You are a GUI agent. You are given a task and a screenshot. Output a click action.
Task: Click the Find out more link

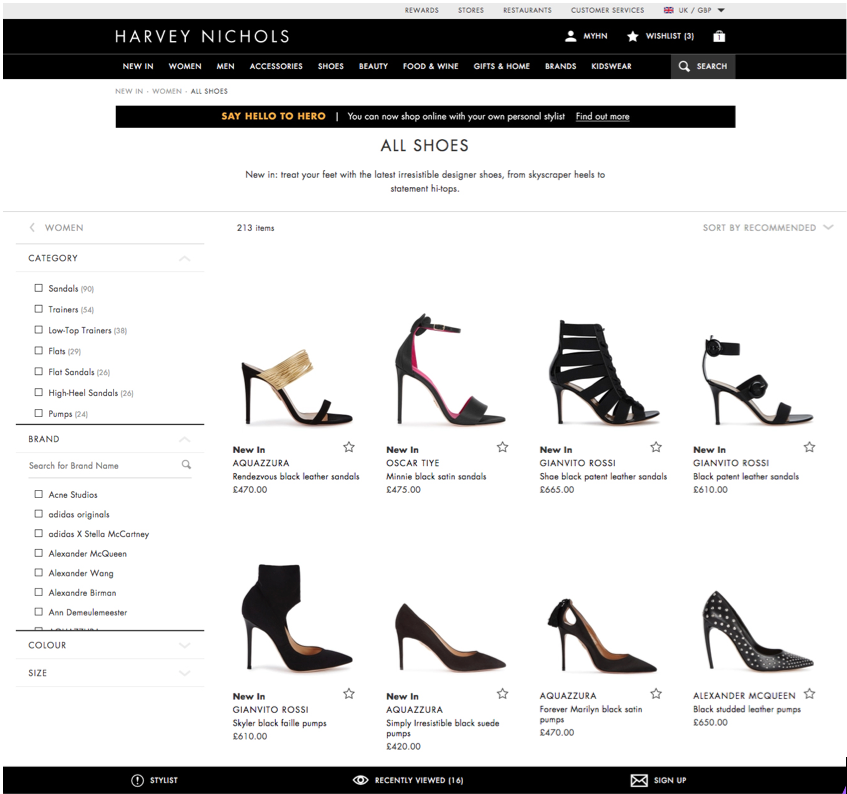[602, 116]
